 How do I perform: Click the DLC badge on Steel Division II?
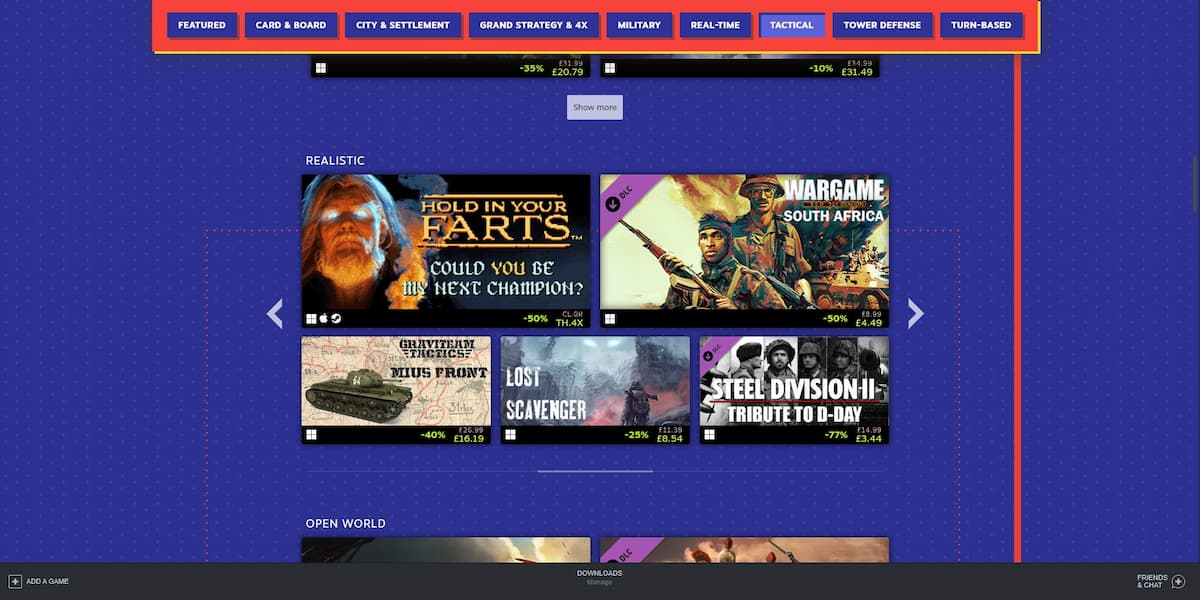click(714, 352)
